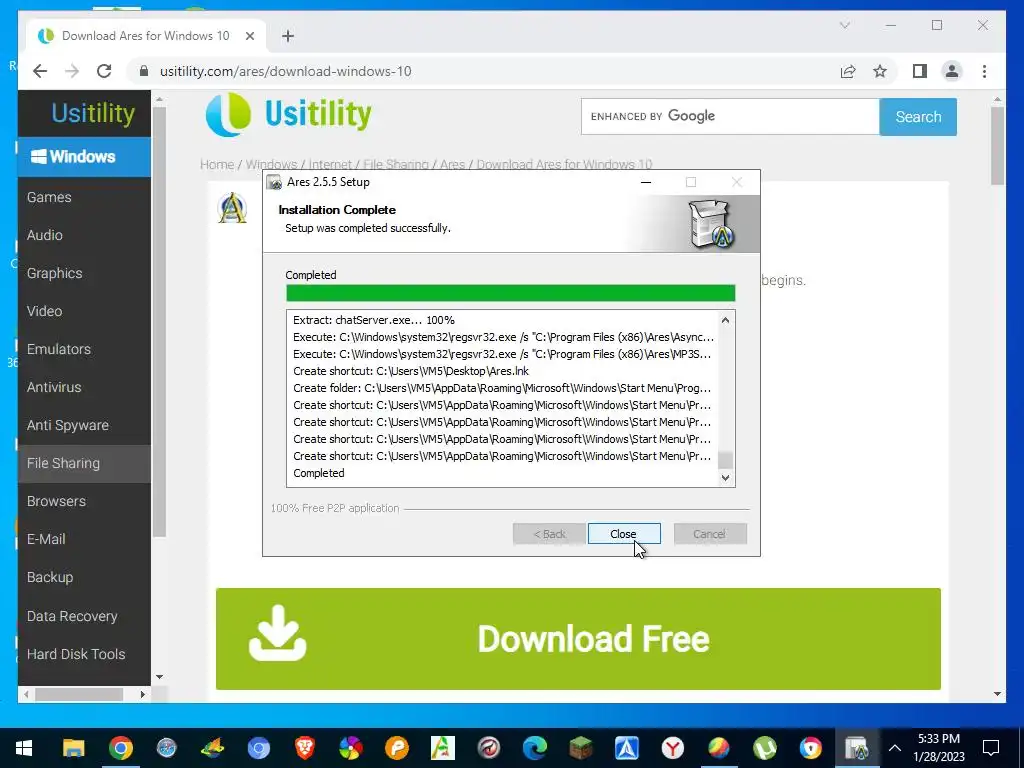Click the disabled Back button in setup
Image resolution: width=1024 pixels, height=768 pixels.
click(549, 534)
